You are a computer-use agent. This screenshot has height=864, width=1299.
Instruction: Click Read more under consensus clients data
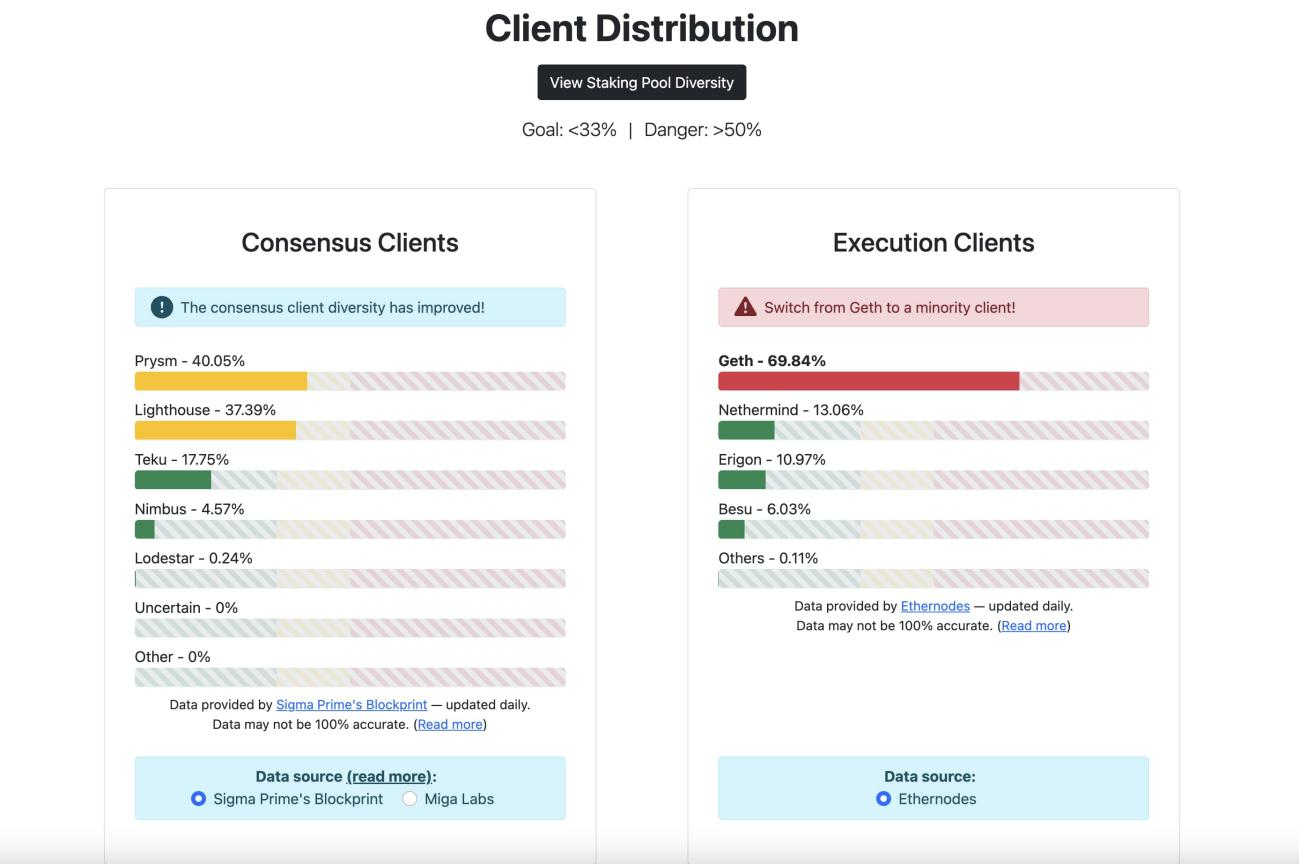(x=450, y=724)
